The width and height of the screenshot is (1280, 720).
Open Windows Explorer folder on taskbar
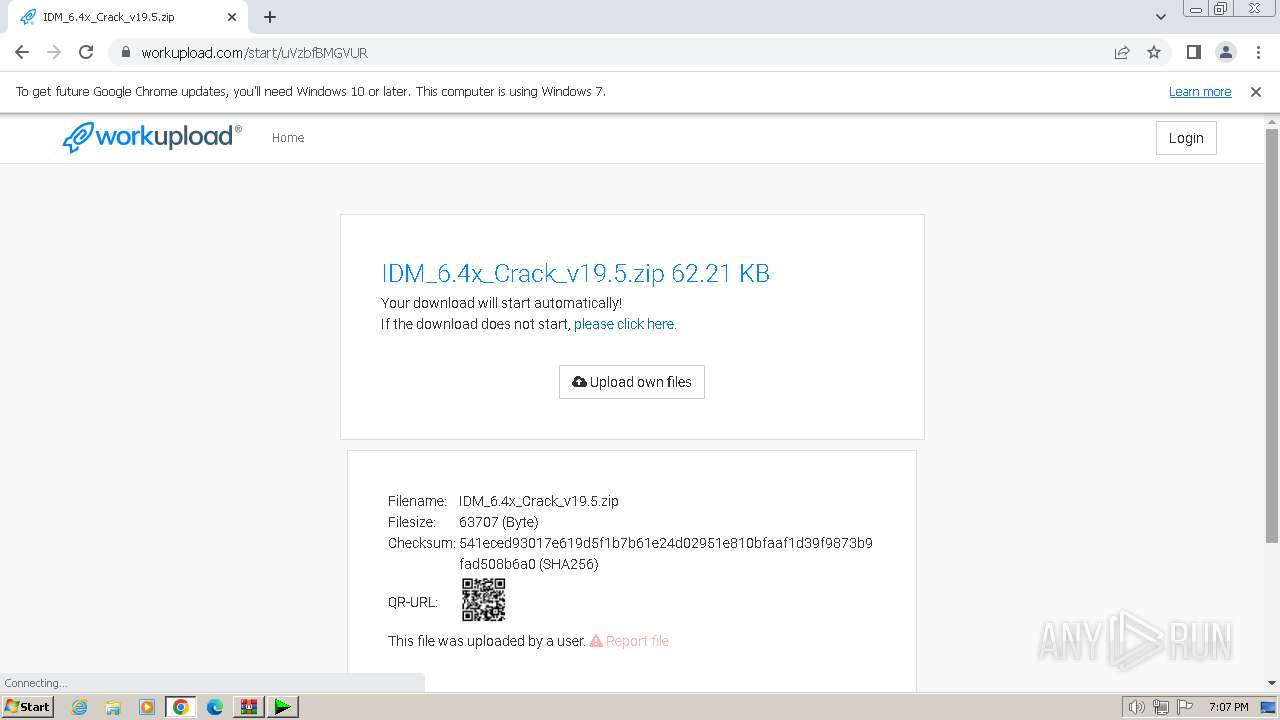(x=113, y=707)
